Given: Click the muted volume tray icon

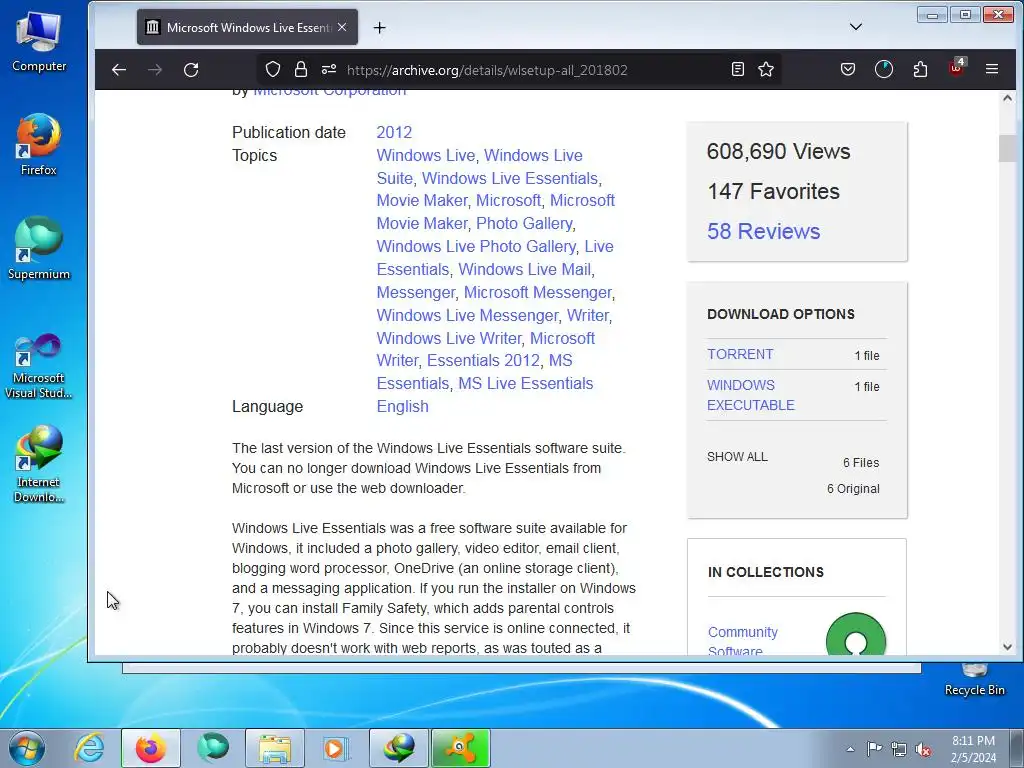Looking at the screenshot, I should pyautogui.click(x=923, y=749).
